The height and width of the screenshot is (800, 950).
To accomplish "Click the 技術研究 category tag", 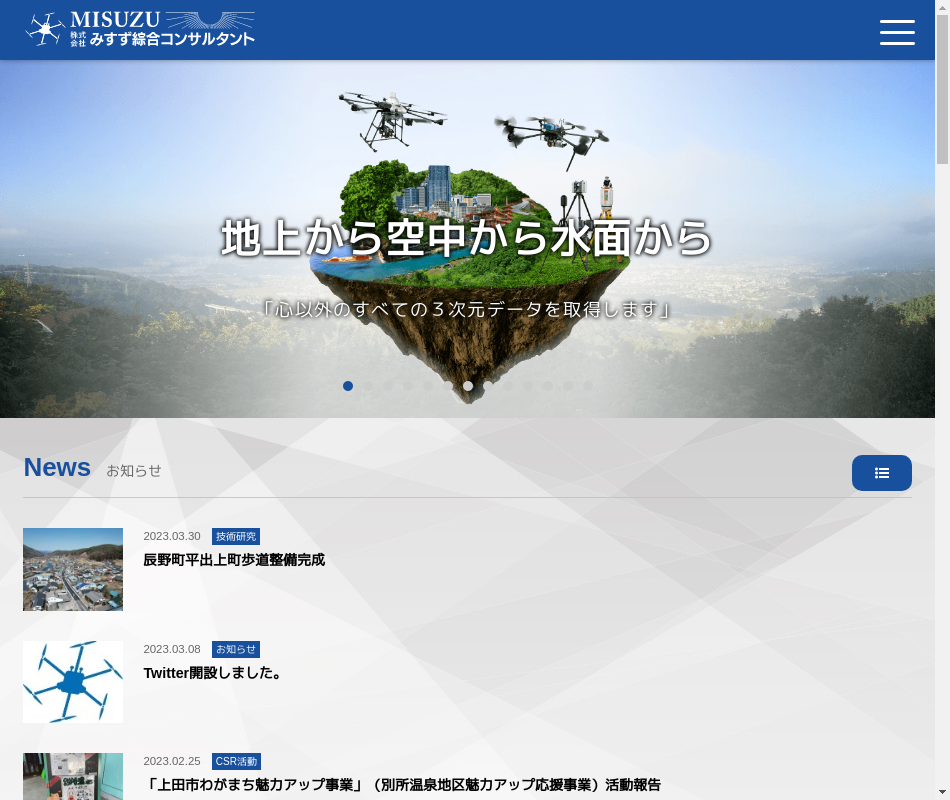I will 236,537.
